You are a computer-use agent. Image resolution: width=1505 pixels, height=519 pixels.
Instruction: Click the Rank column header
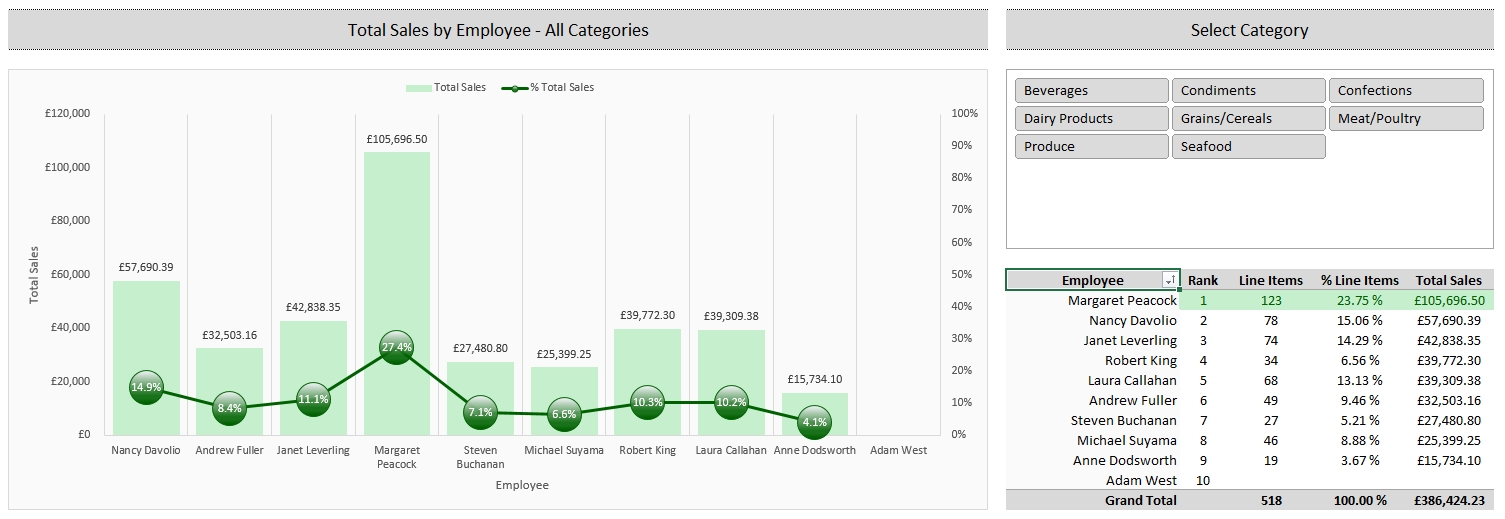(x=1203, y=281)
